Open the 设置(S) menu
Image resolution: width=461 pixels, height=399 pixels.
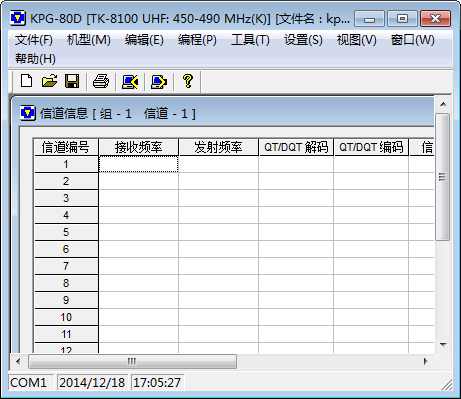[303, 40]
